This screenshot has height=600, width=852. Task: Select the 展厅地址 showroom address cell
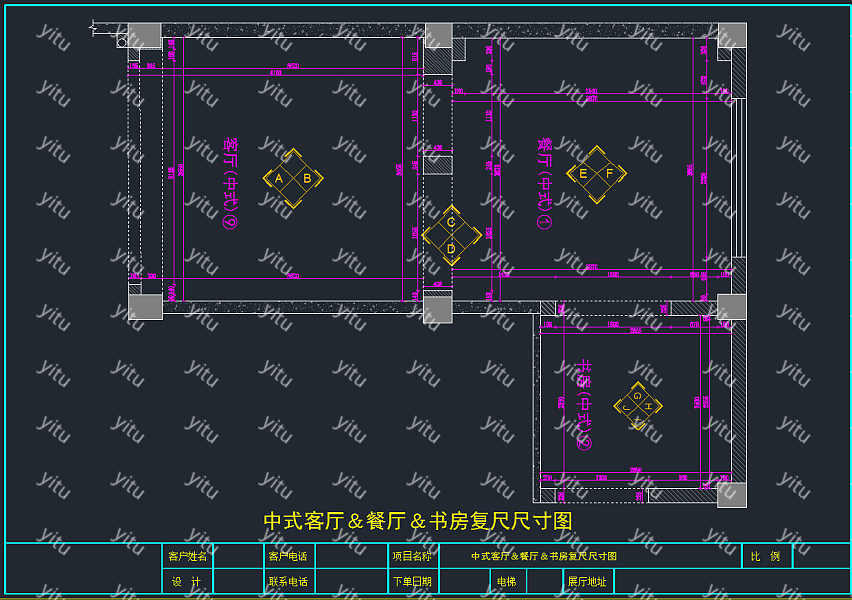tap(588, 581)
